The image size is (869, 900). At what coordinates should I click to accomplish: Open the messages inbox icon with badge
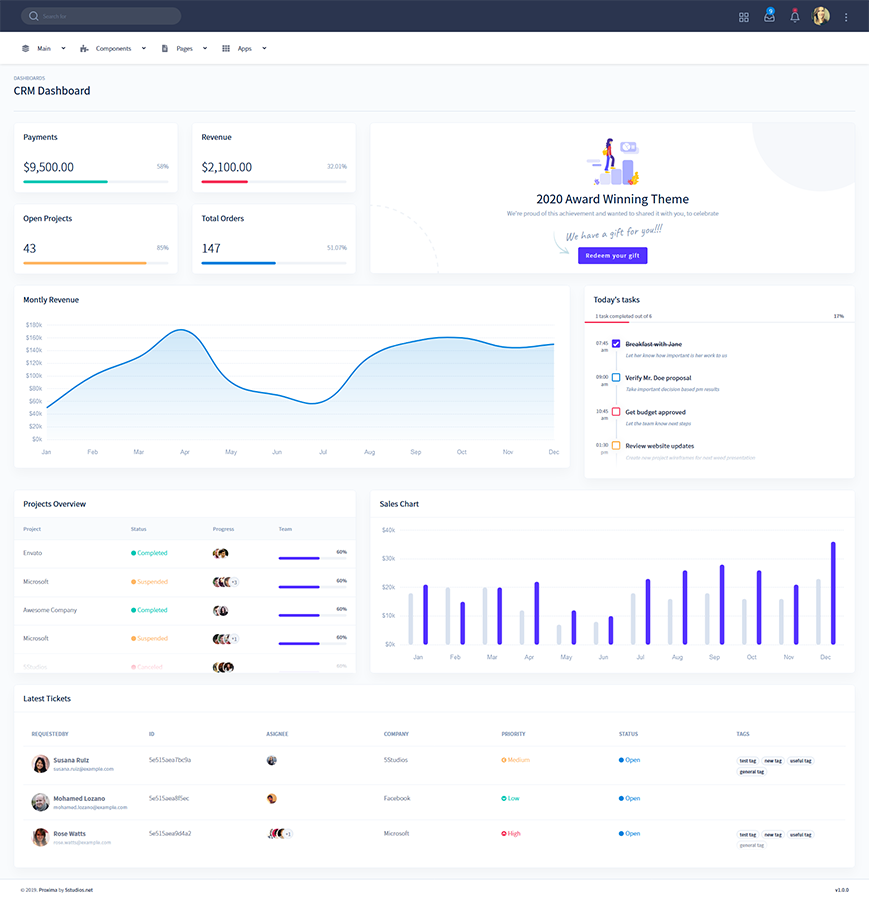tap(769, 16)
